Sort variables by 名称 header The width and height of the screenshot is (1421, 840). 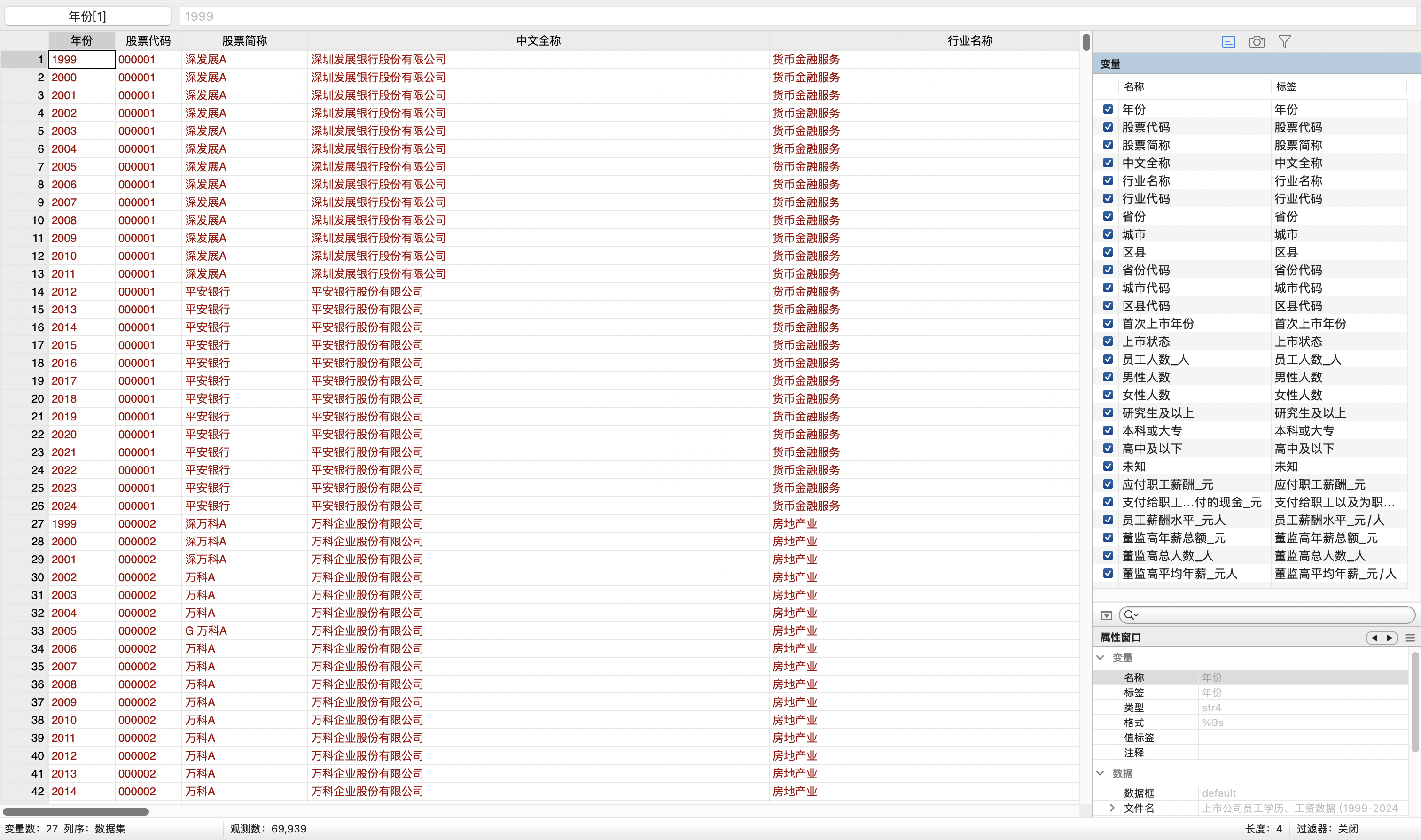(1134, 86)
